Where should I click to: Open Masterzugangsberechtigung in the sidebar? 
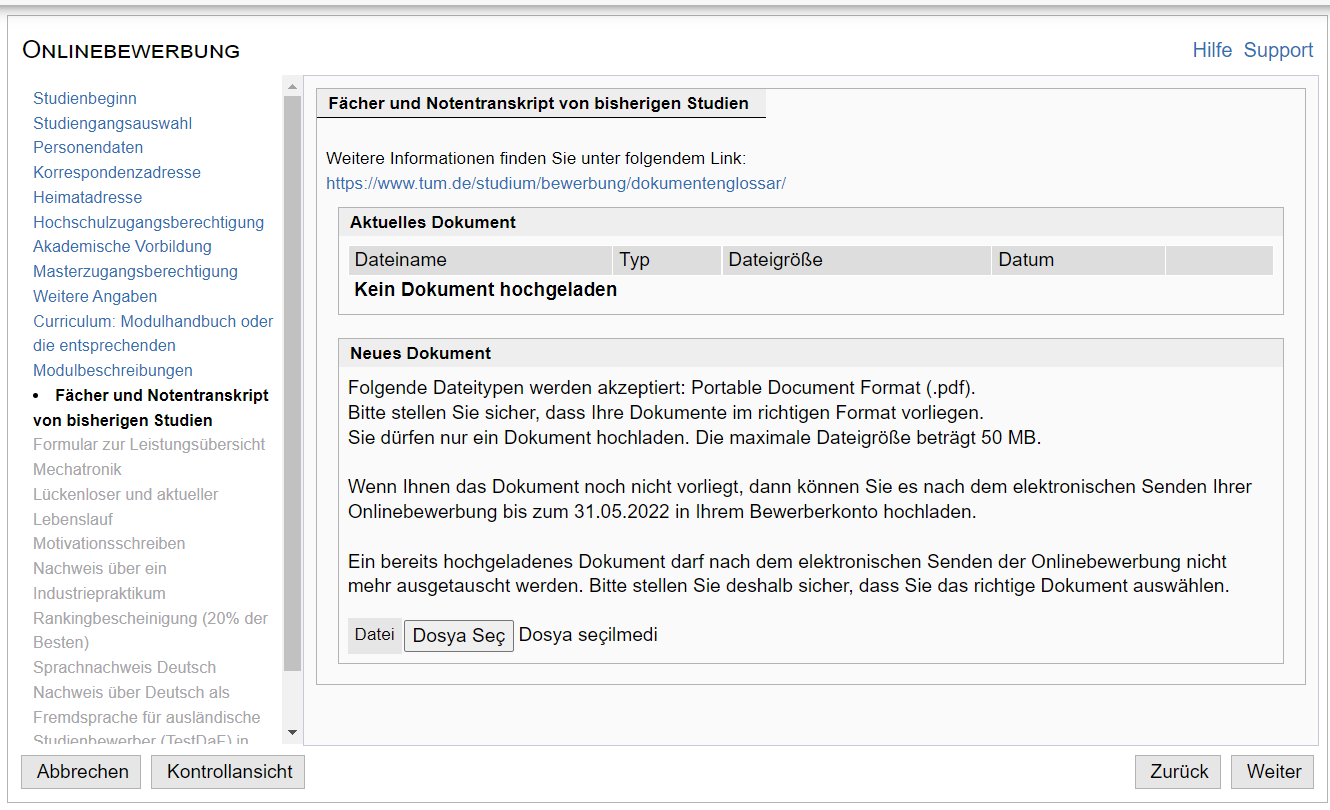pos(135,271)
